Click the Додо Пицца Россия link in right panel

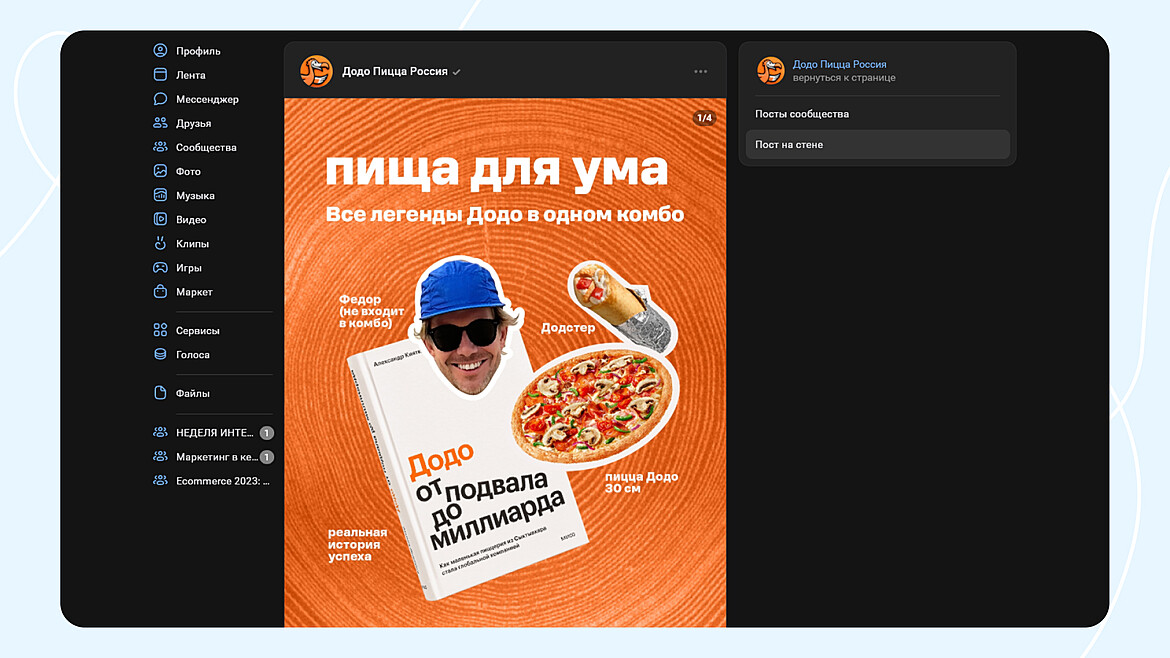point(839,64)
